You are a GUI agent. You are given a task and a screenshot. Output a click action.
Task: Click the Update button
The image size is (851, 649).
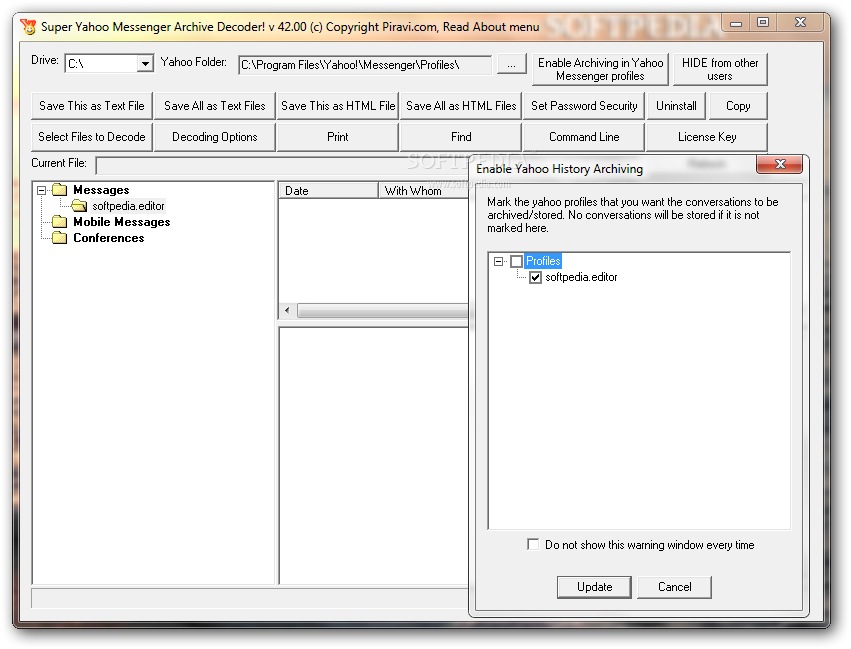(x=594, y=587)
